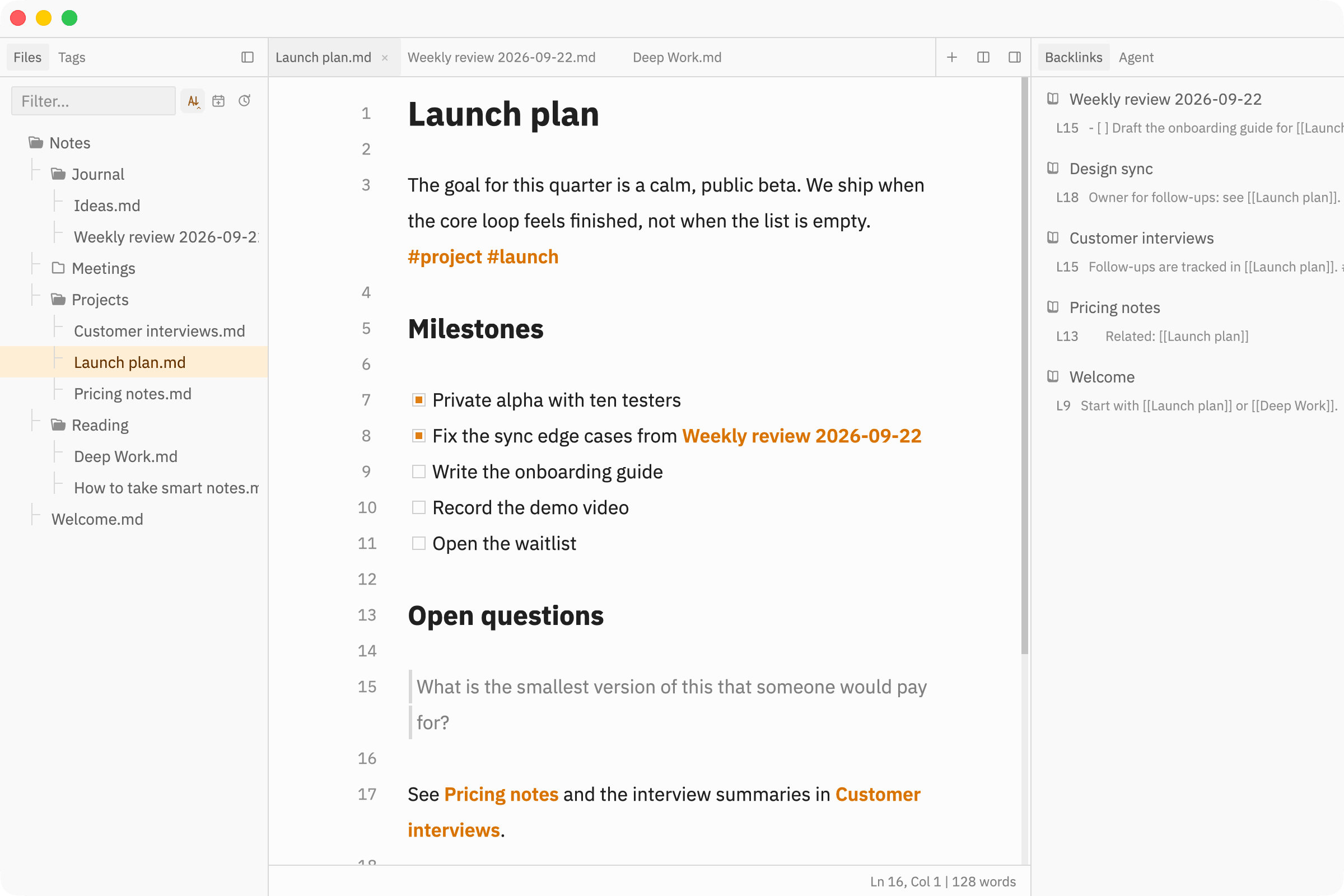Check Record the demo video
Screen dimensions: 1344x896
[x=419, y=507]
